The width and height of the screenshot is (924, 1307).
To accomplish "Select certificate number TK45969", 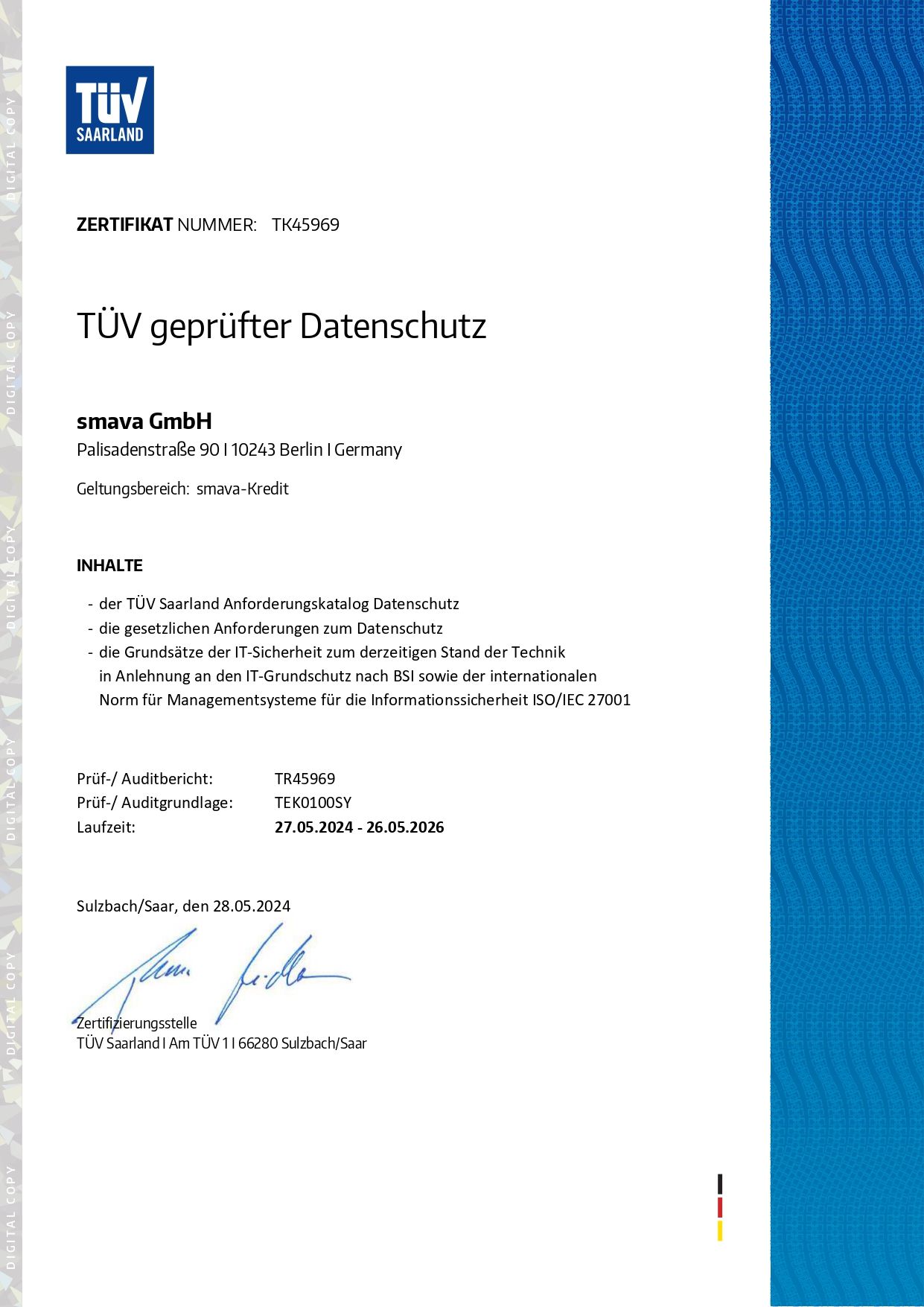I will click(x=305, y=225).
